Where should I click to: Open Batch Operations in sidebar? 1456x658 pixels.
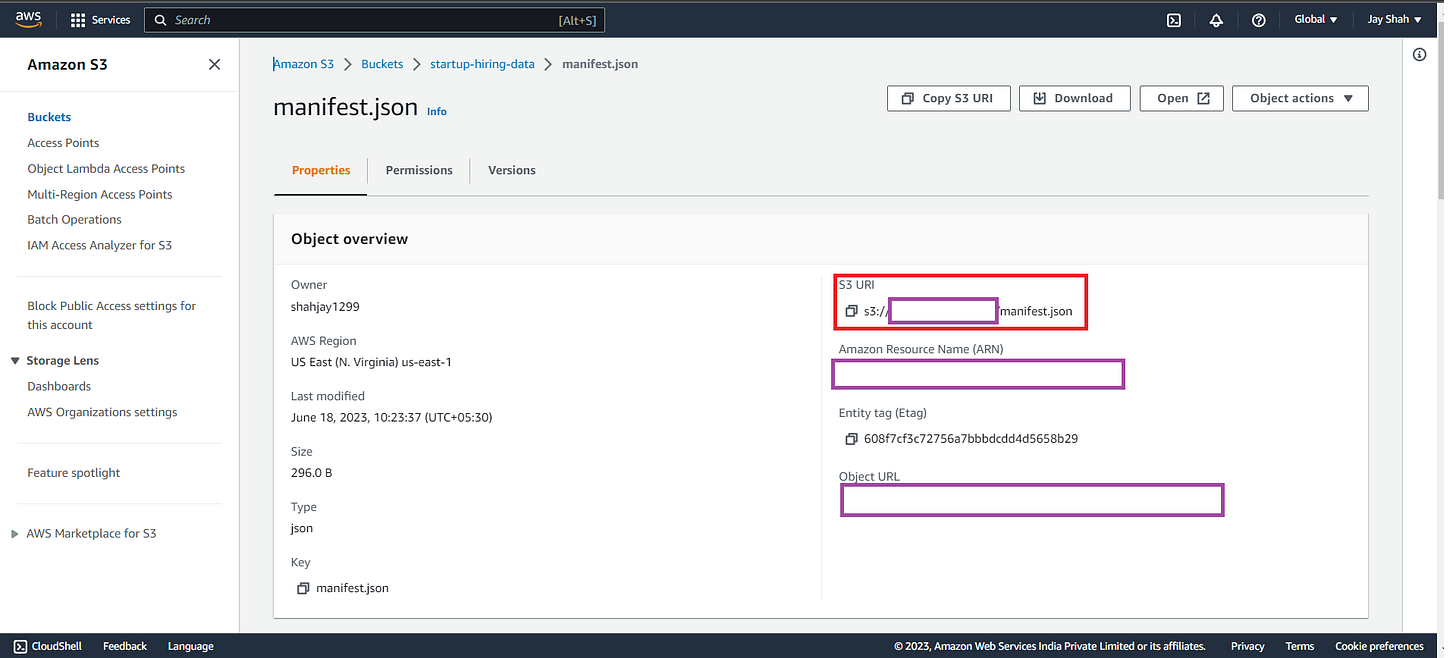click(x=74, y=219)
